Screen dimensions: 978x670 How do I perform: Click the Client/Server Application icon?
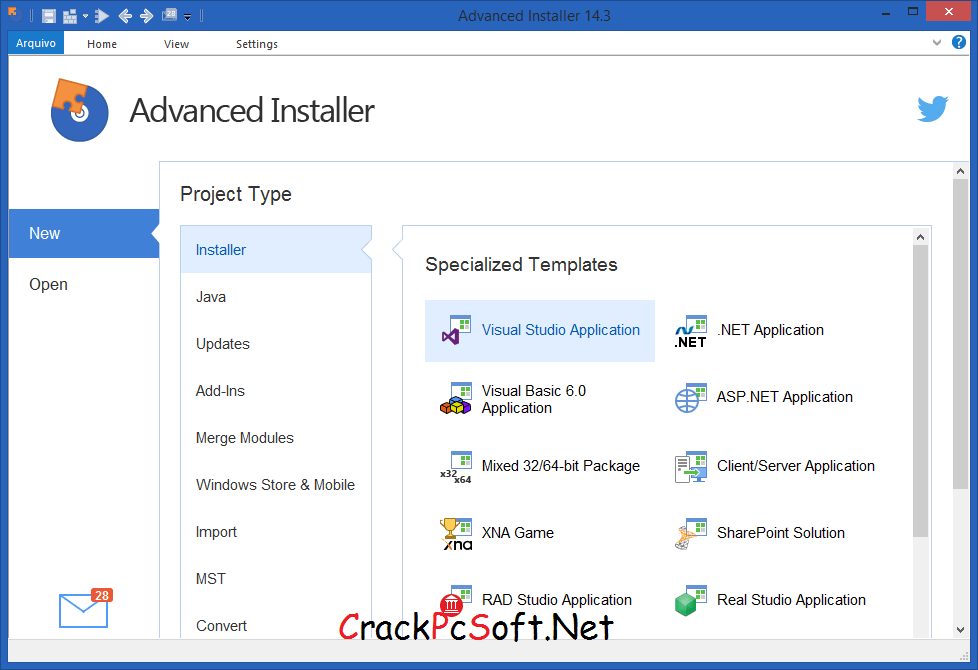point(690,467)
